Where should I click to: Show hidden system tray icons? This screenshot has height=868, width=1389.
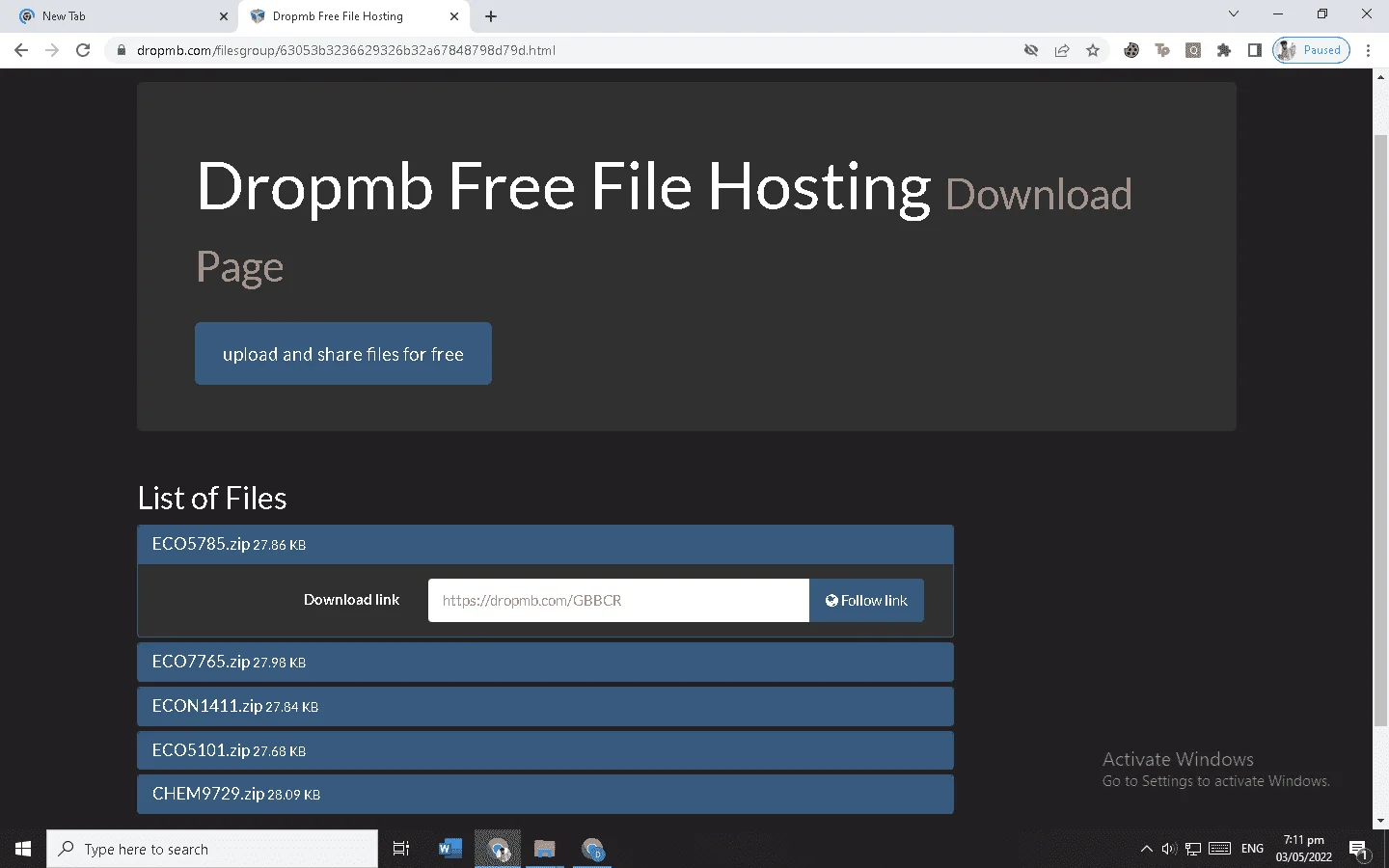[x=1146, y=849]
